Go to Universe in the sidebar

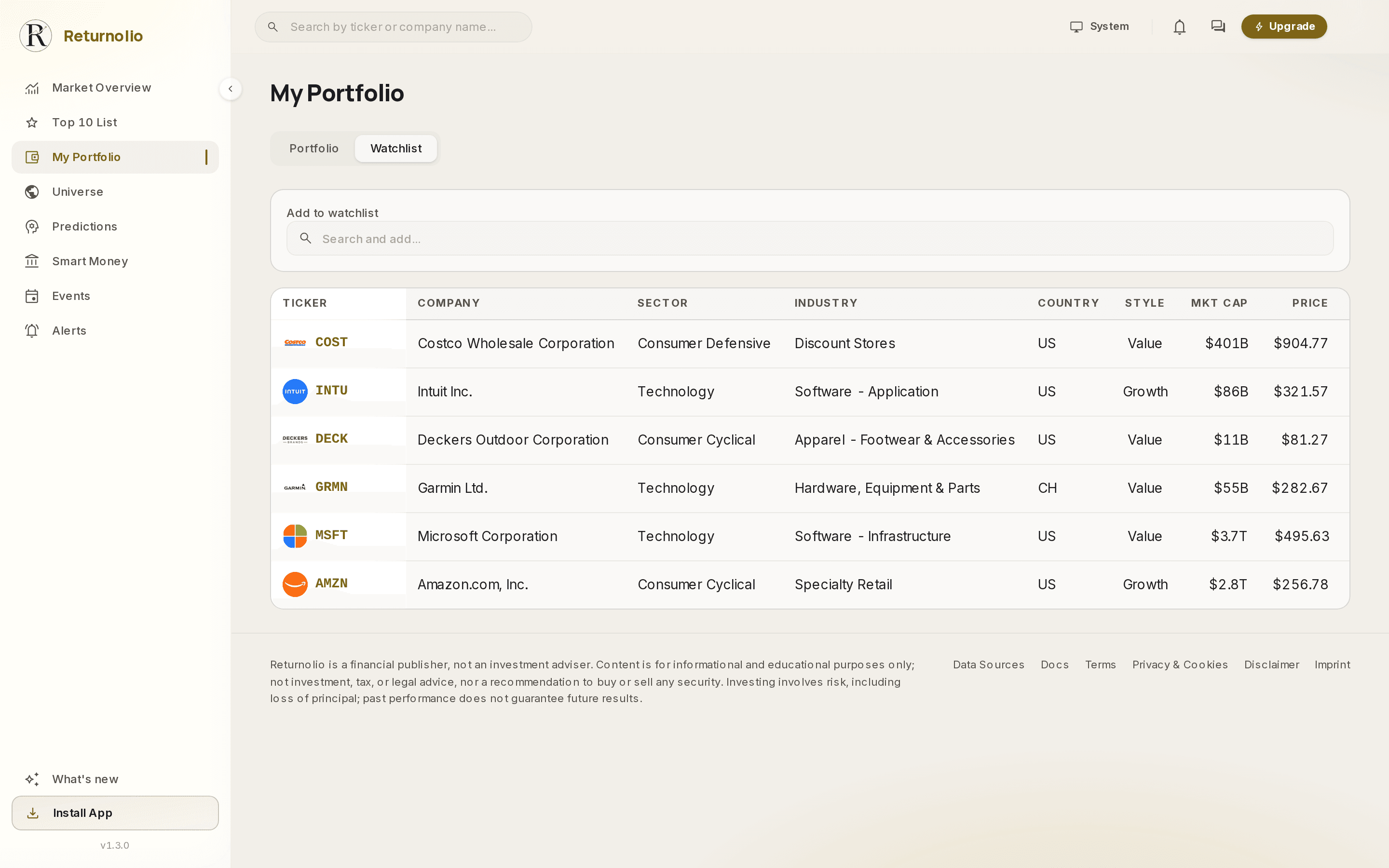115,192
